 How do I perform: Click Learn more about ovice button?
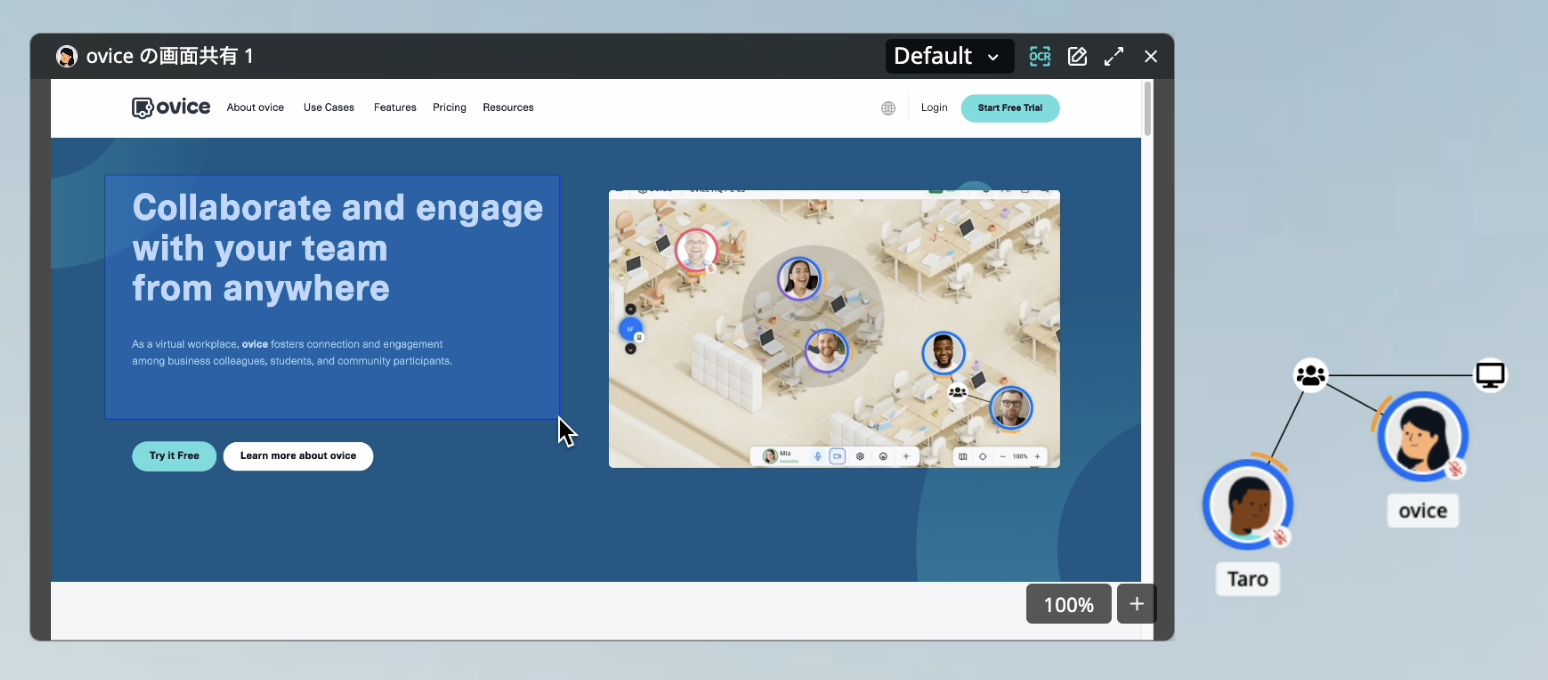coord(298,456)
